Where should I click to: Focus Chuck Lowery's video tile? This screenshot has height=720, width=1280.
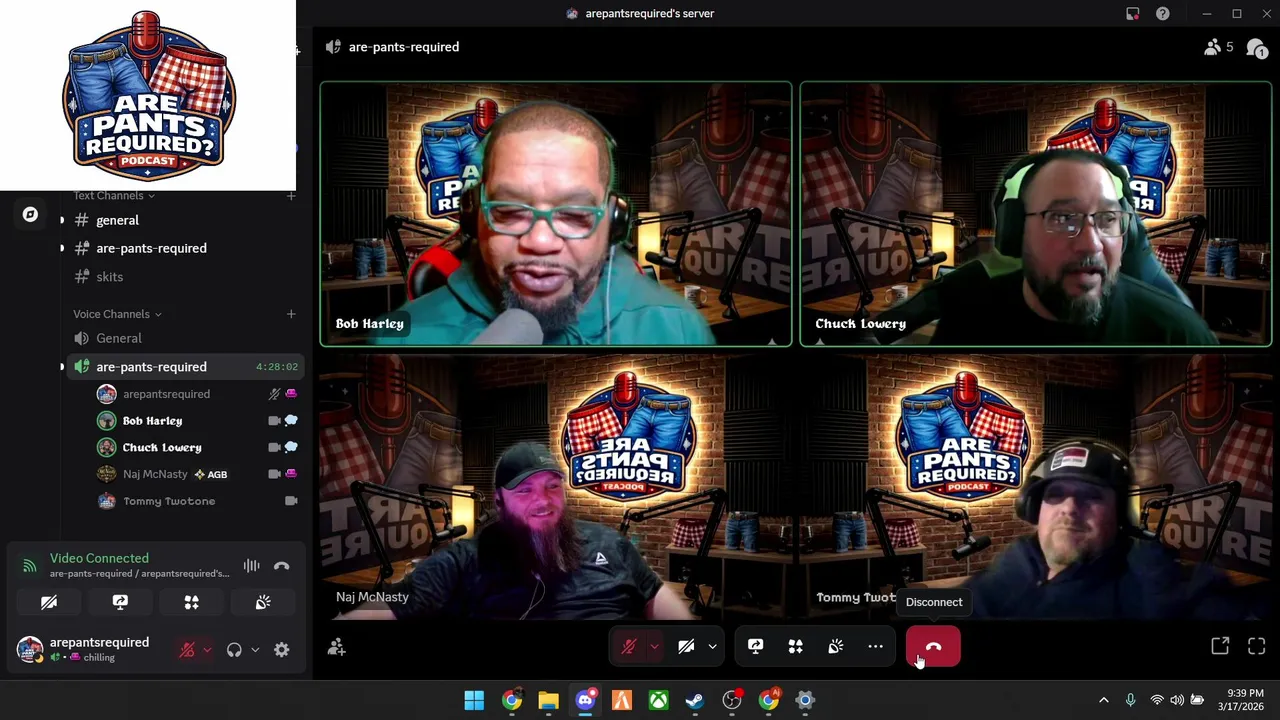[1036, 214]
